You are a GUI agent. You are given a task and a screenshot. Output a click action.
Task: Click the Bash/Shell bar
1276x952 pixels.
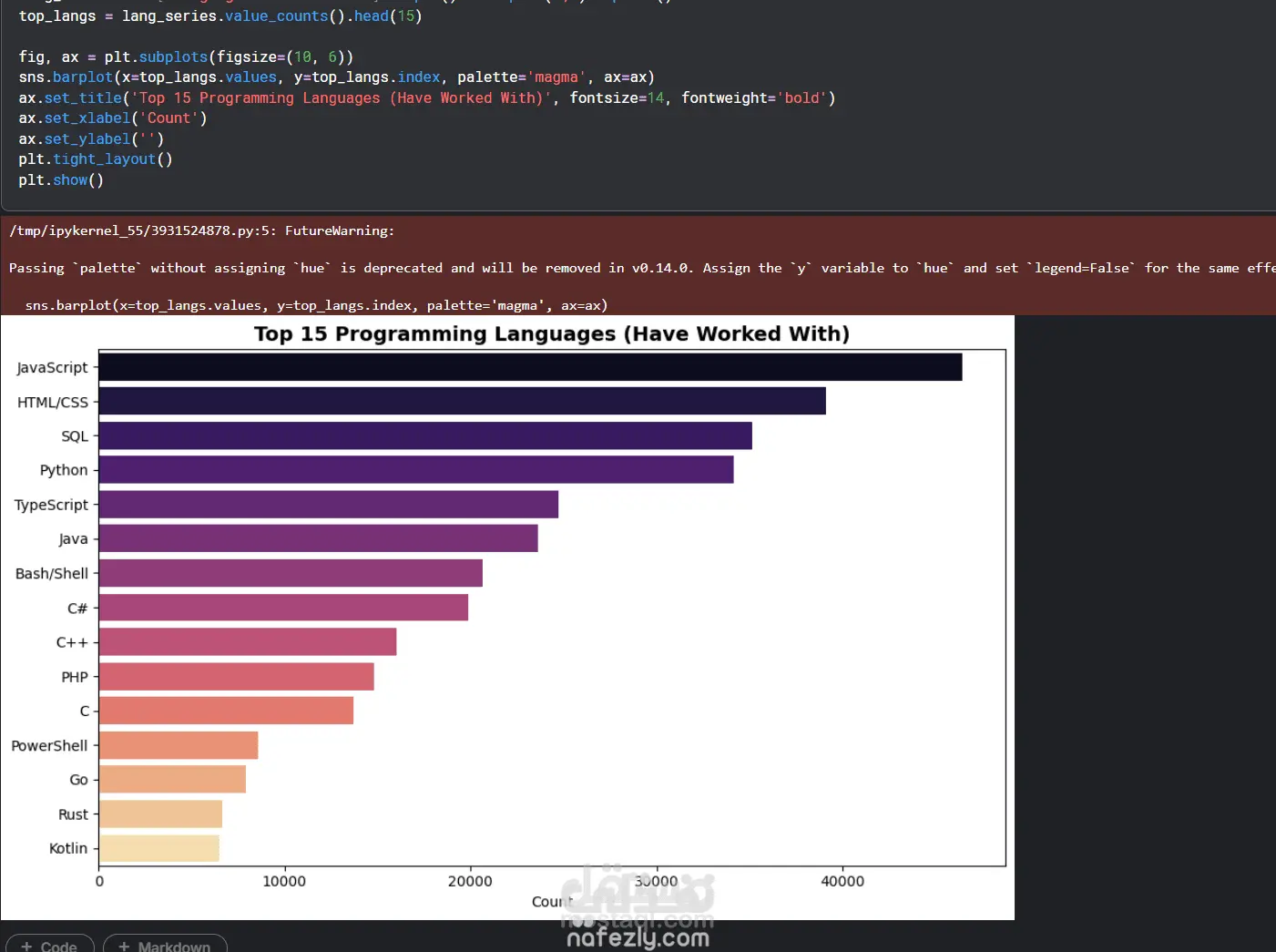tap(291, 573)
